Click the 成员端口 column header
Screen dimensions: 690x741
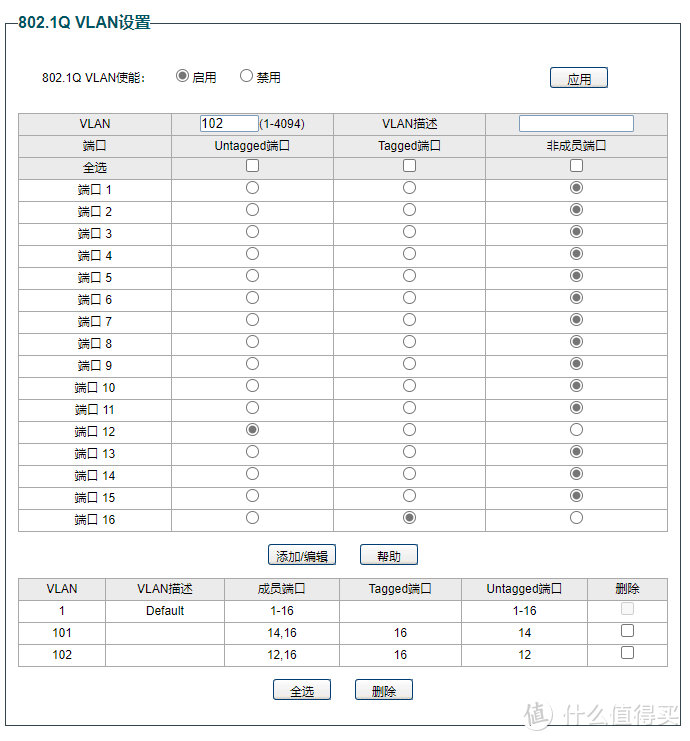pyautogui.click(x=282, y=589)
